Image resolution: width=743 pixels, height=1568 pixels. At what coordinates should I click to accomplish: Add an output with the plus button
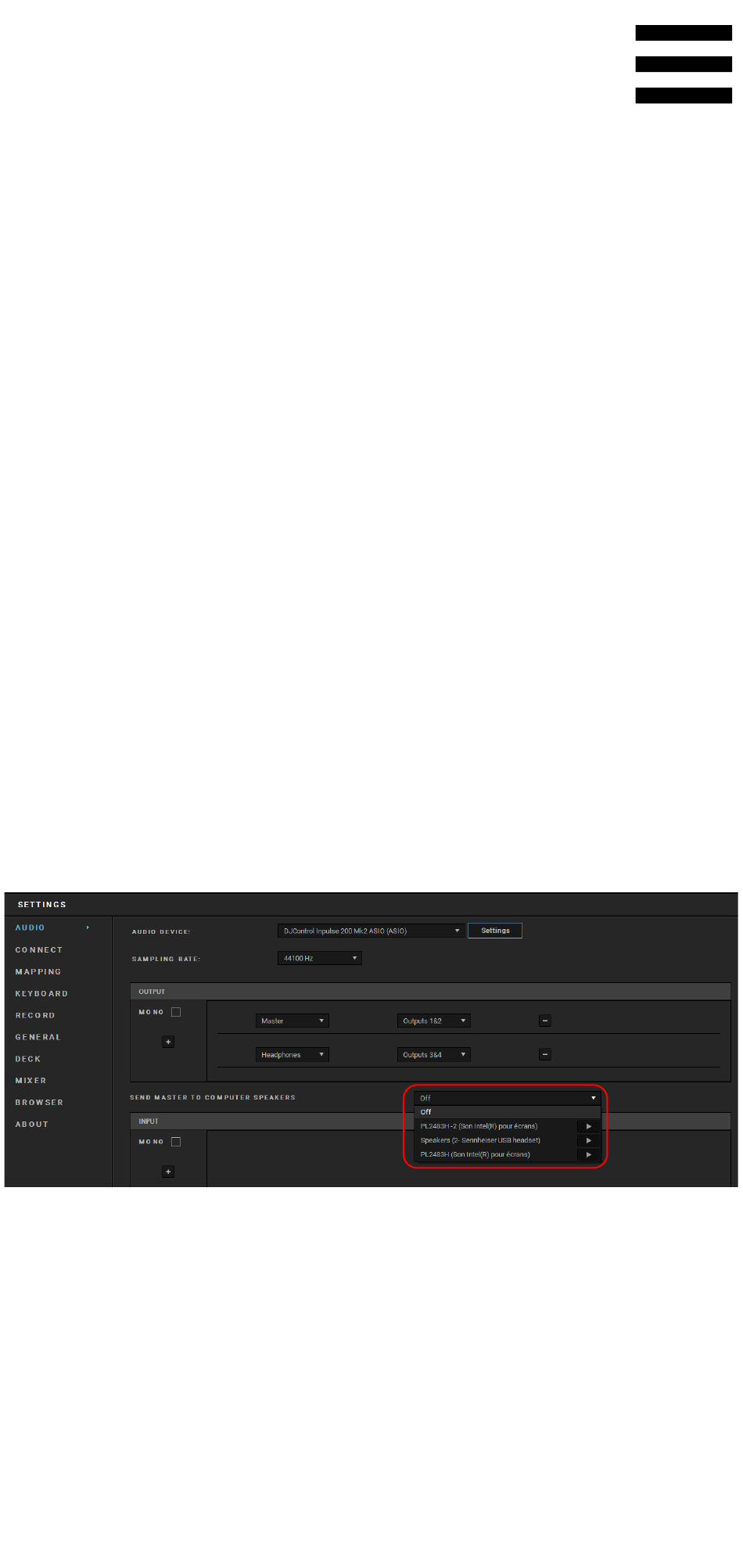tap(168, 1042)
